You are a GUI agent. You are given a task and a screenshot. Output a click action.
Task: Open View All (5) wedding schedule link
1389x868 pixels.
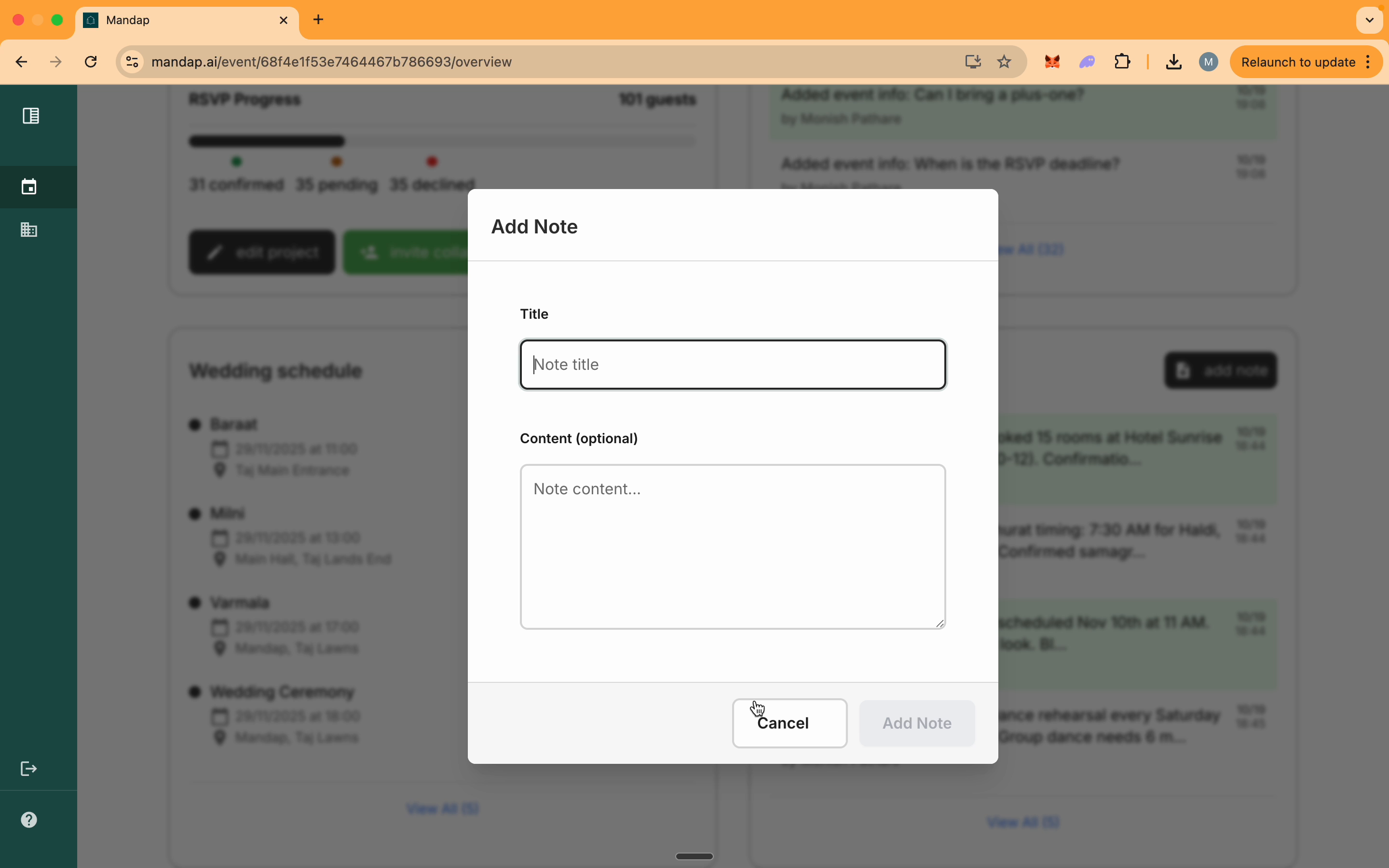(442, 808)
